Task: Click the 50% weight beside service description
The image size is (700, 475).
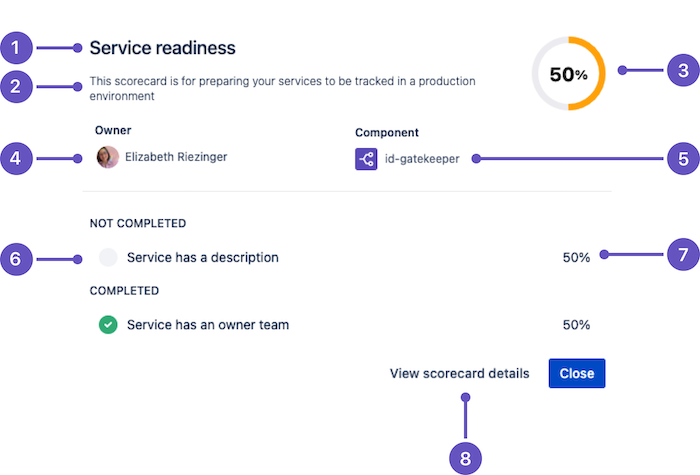Action: (576, 257)
